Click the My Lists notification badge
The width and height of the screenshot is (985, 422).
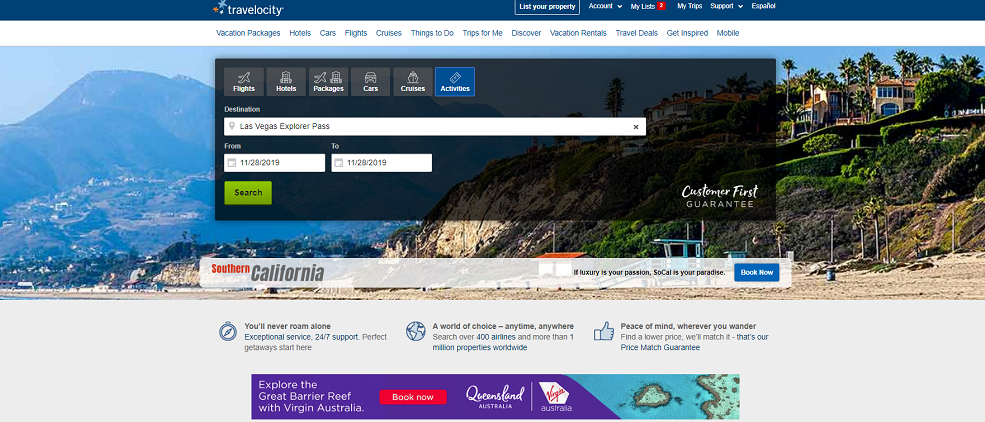coord(661,6)
